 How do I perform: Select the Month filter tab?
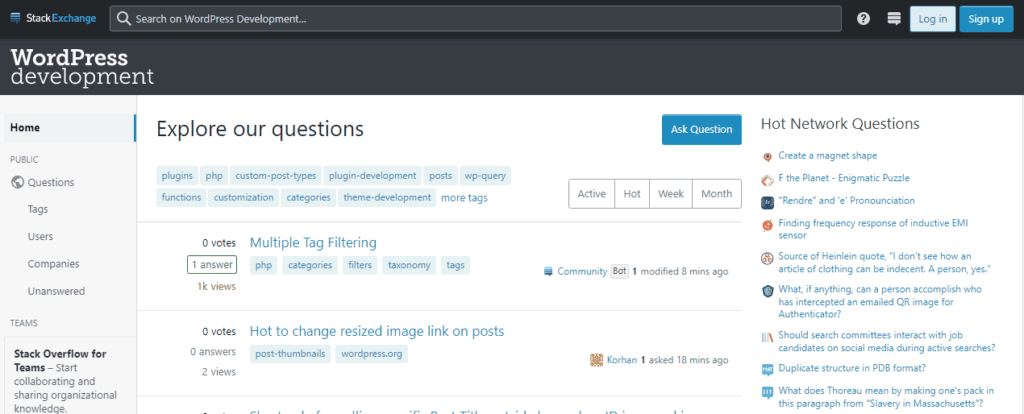(x=716, y=194)
